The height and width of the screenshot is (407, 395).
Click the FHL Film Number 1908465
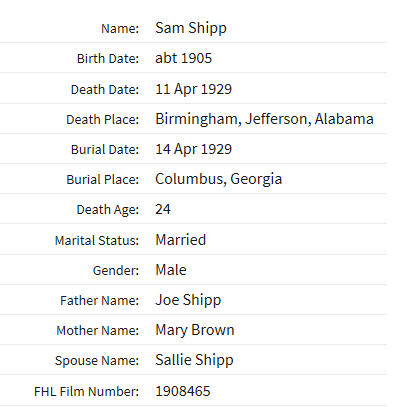coord(183,391)
